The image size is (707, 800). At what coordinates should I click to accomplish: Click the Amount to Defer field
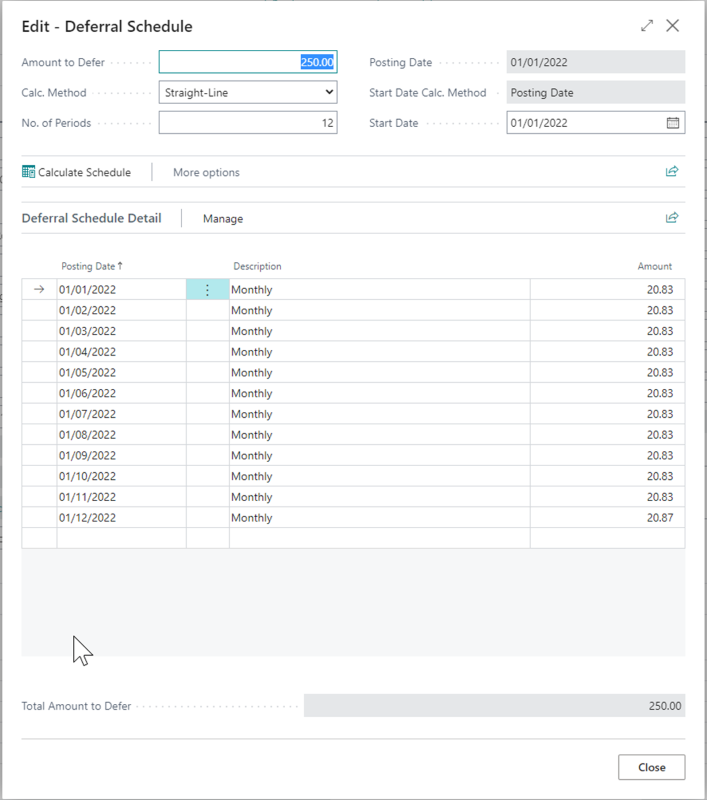click(248, 62)
